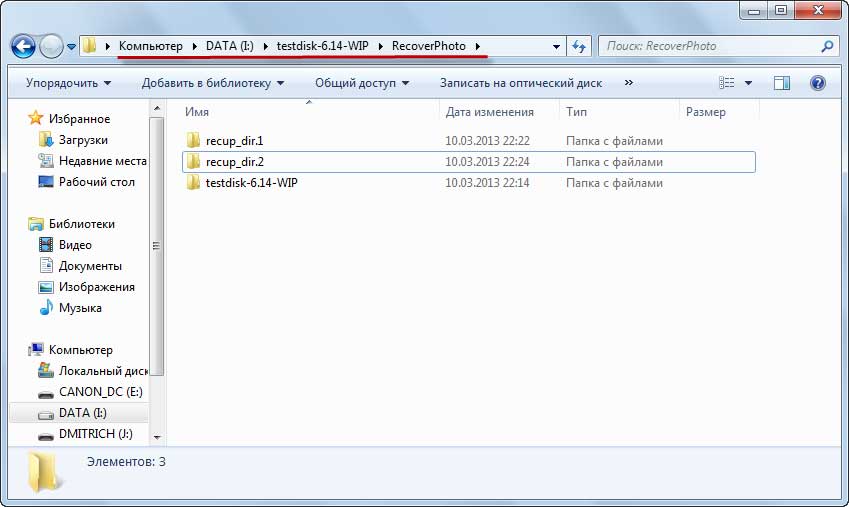Open the Музыка library

click(80, 308)
